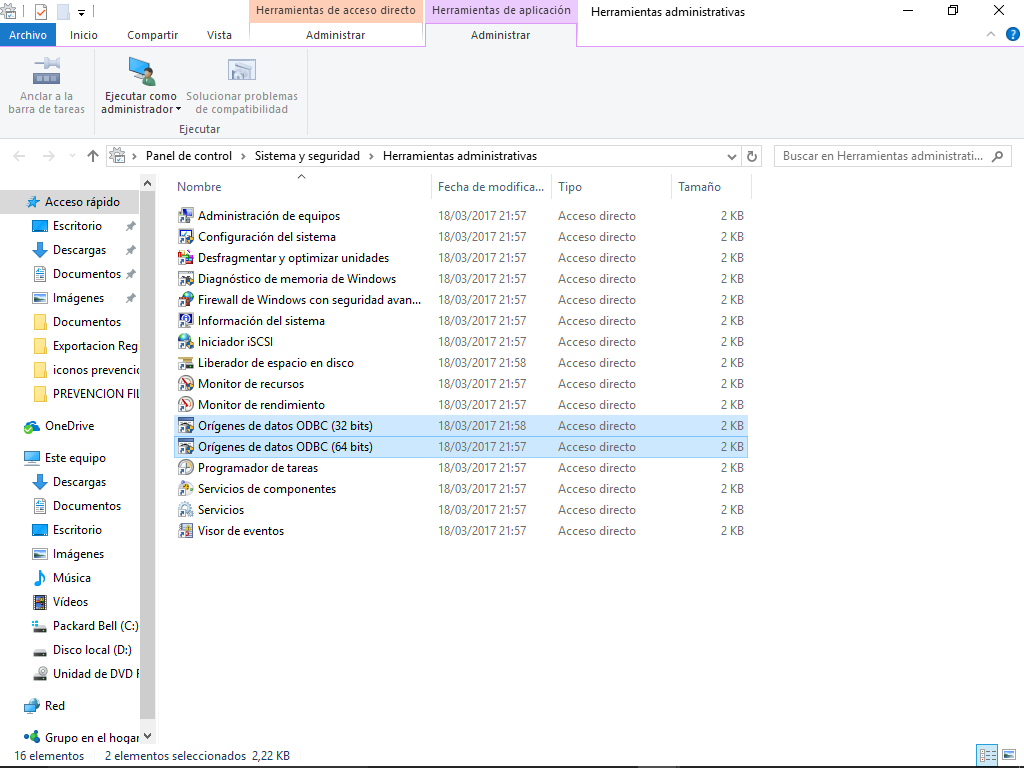Open OneDrive in the navigation pane
Viewport: 1024px width, 768px height.
click(70, 426)
